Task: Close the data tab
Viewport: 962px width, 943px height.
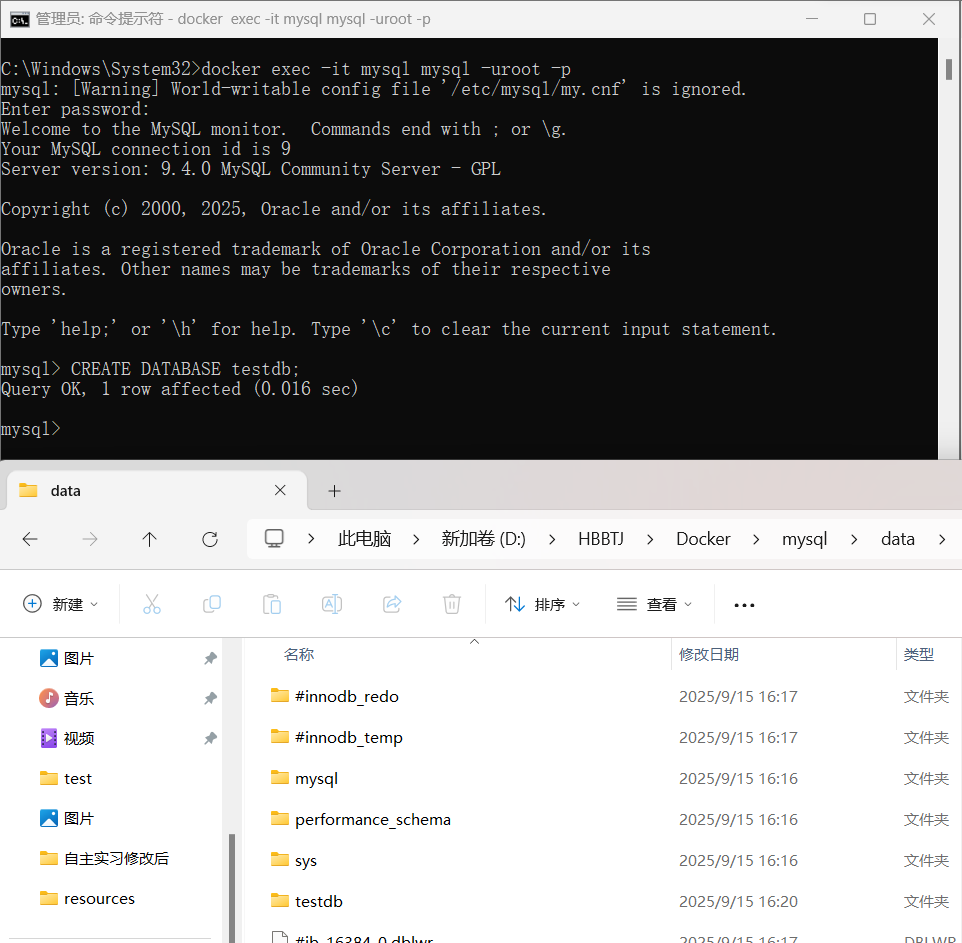Action: [x=280, y=490]
